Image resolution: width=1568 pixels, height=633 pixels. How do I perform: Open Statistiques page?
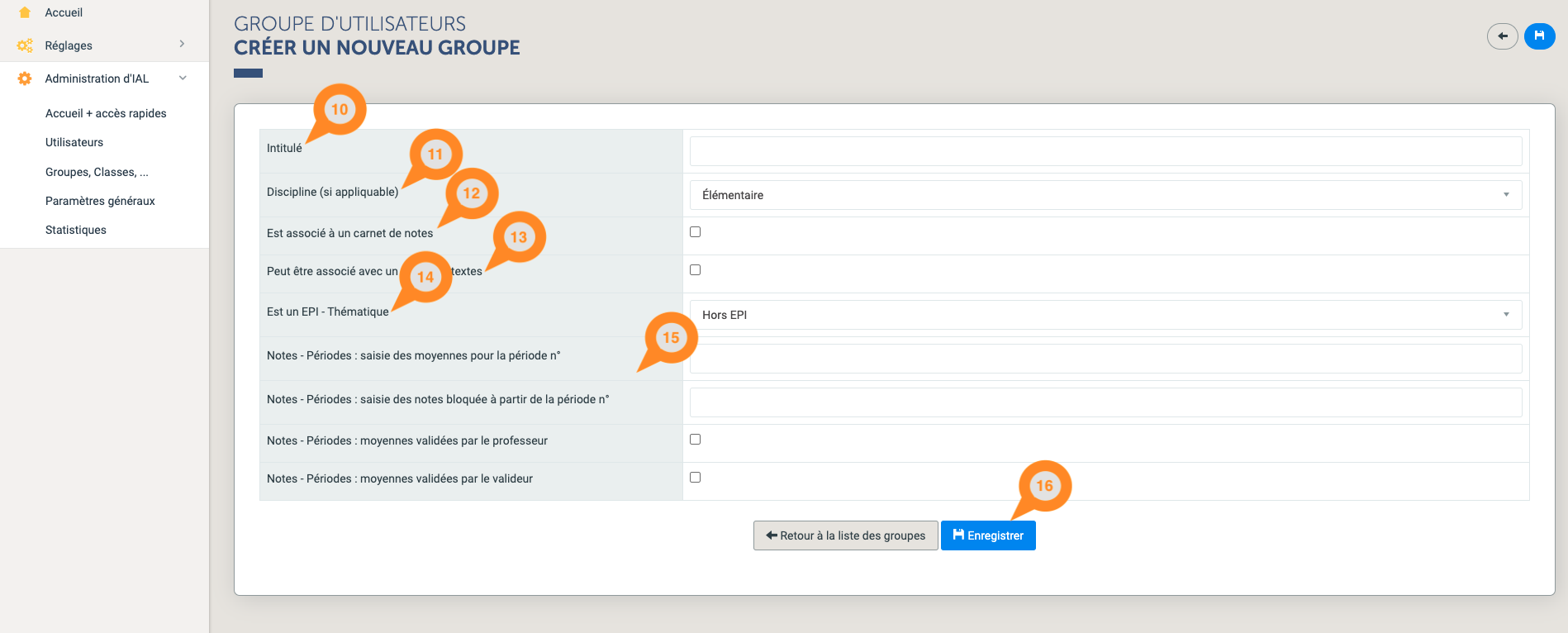[76, 230]
